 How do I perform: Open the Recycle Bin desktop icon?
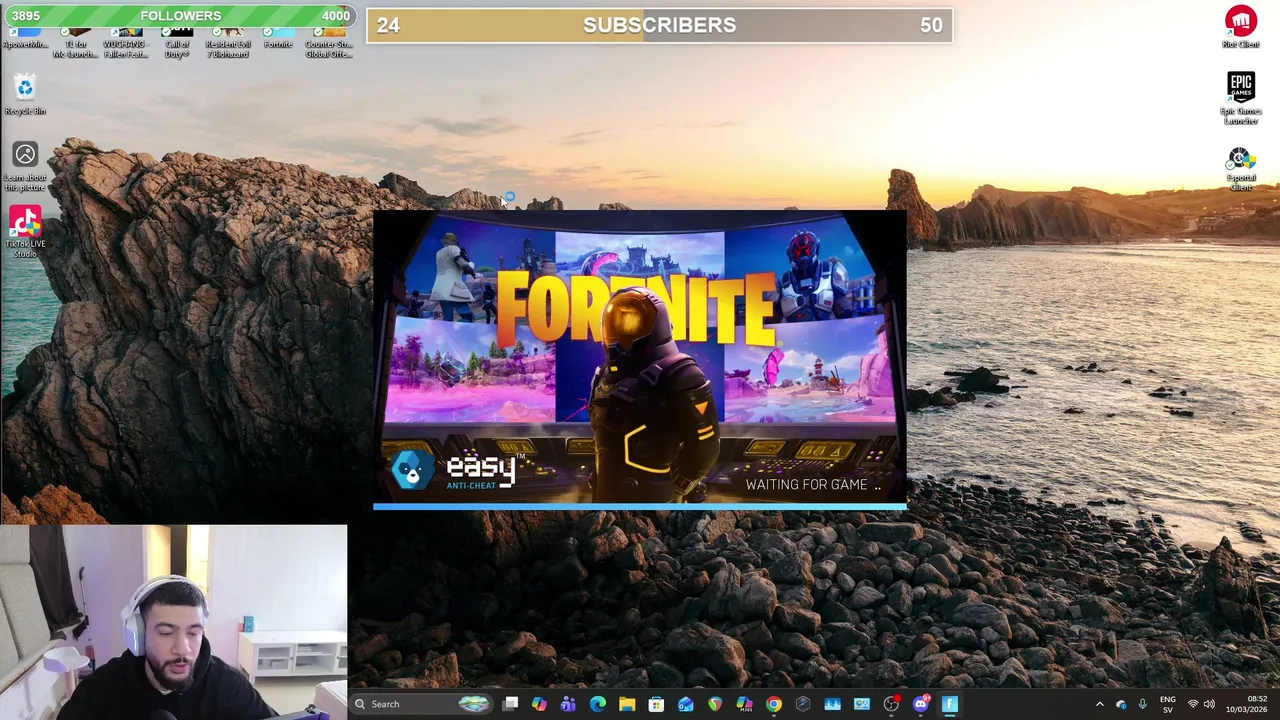pyautogui.click(x=25, y=95)
